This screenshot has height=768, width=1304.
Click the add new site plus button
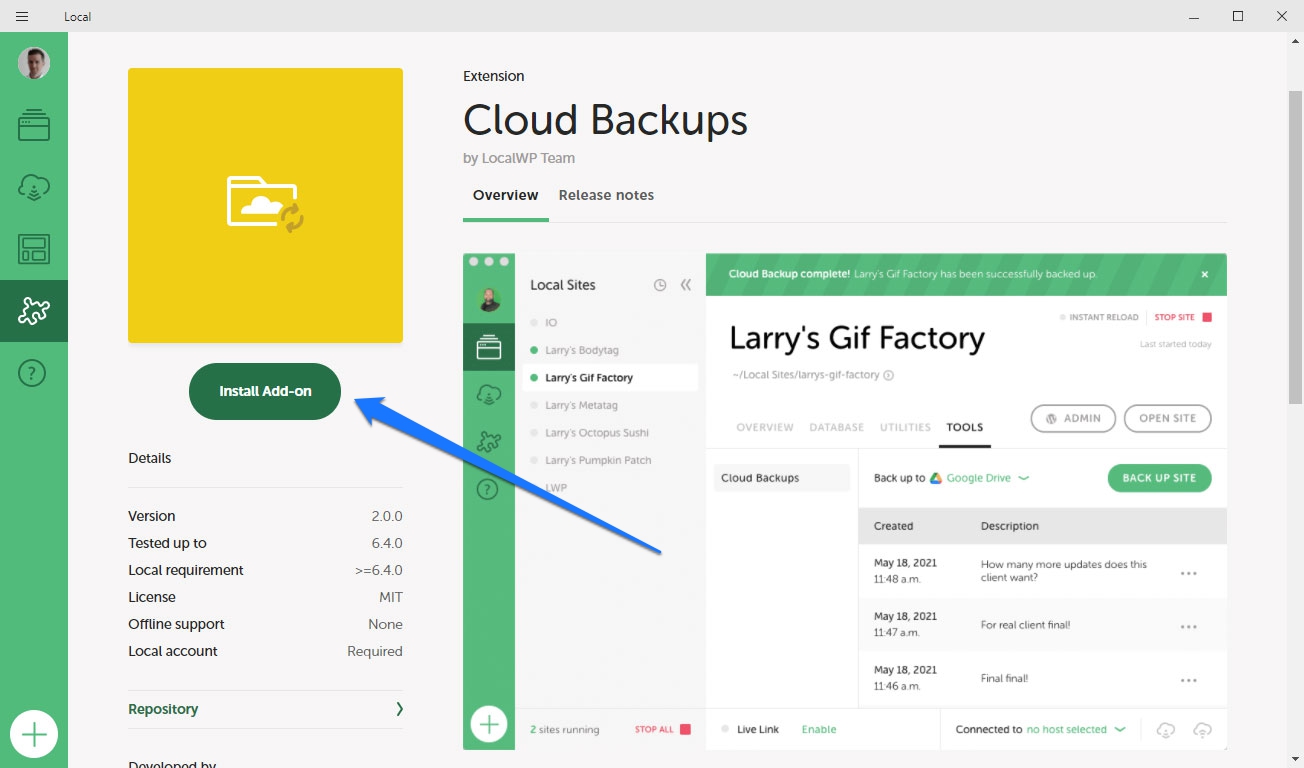(34, 735)
